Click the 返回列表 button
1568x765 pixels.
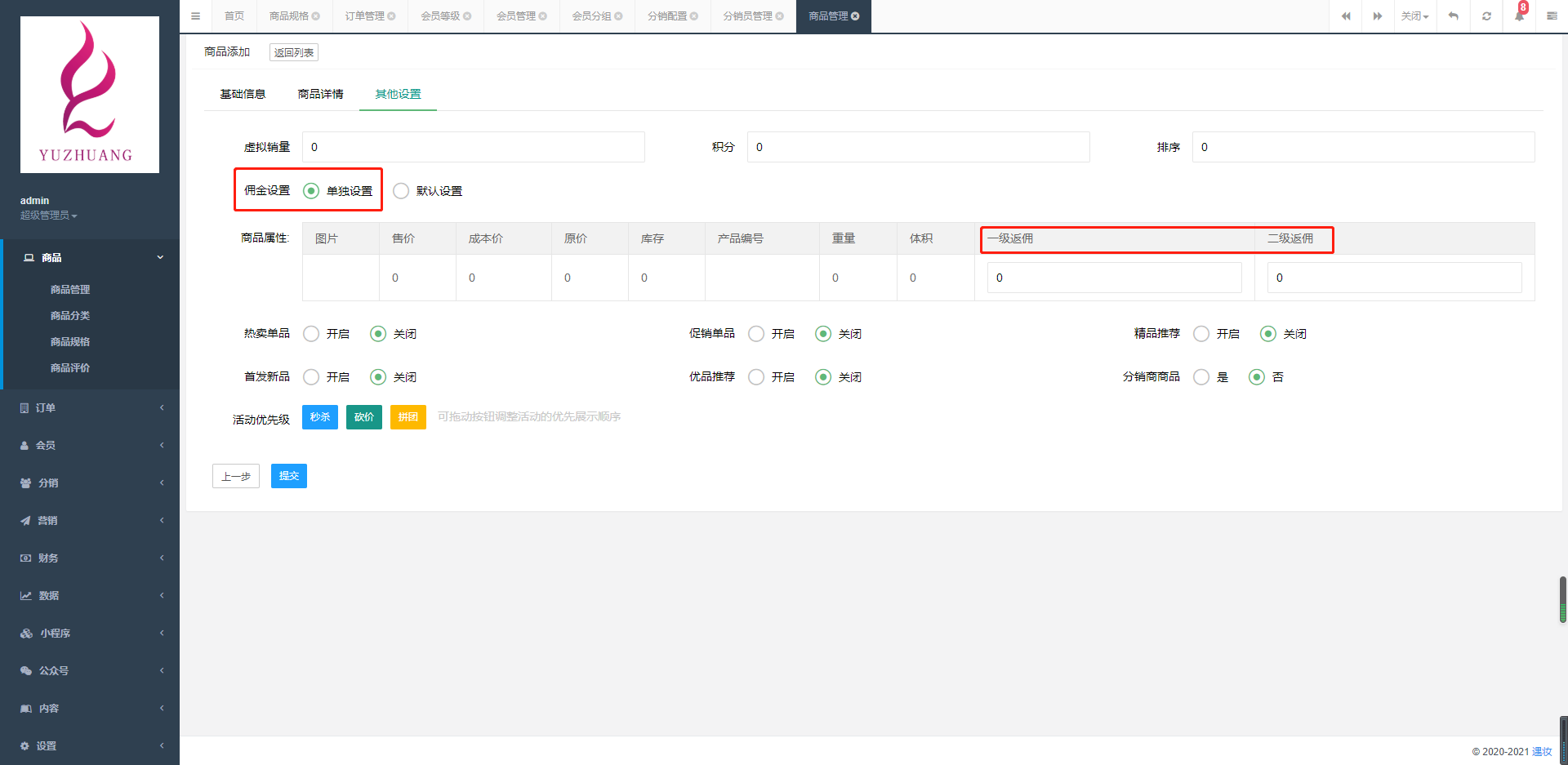[x=294, y=52]
